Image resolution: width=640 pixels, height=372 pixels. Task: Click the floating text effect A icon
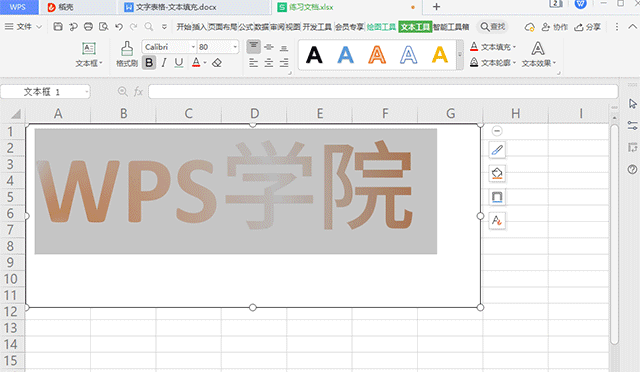click(x=497, y=221)
